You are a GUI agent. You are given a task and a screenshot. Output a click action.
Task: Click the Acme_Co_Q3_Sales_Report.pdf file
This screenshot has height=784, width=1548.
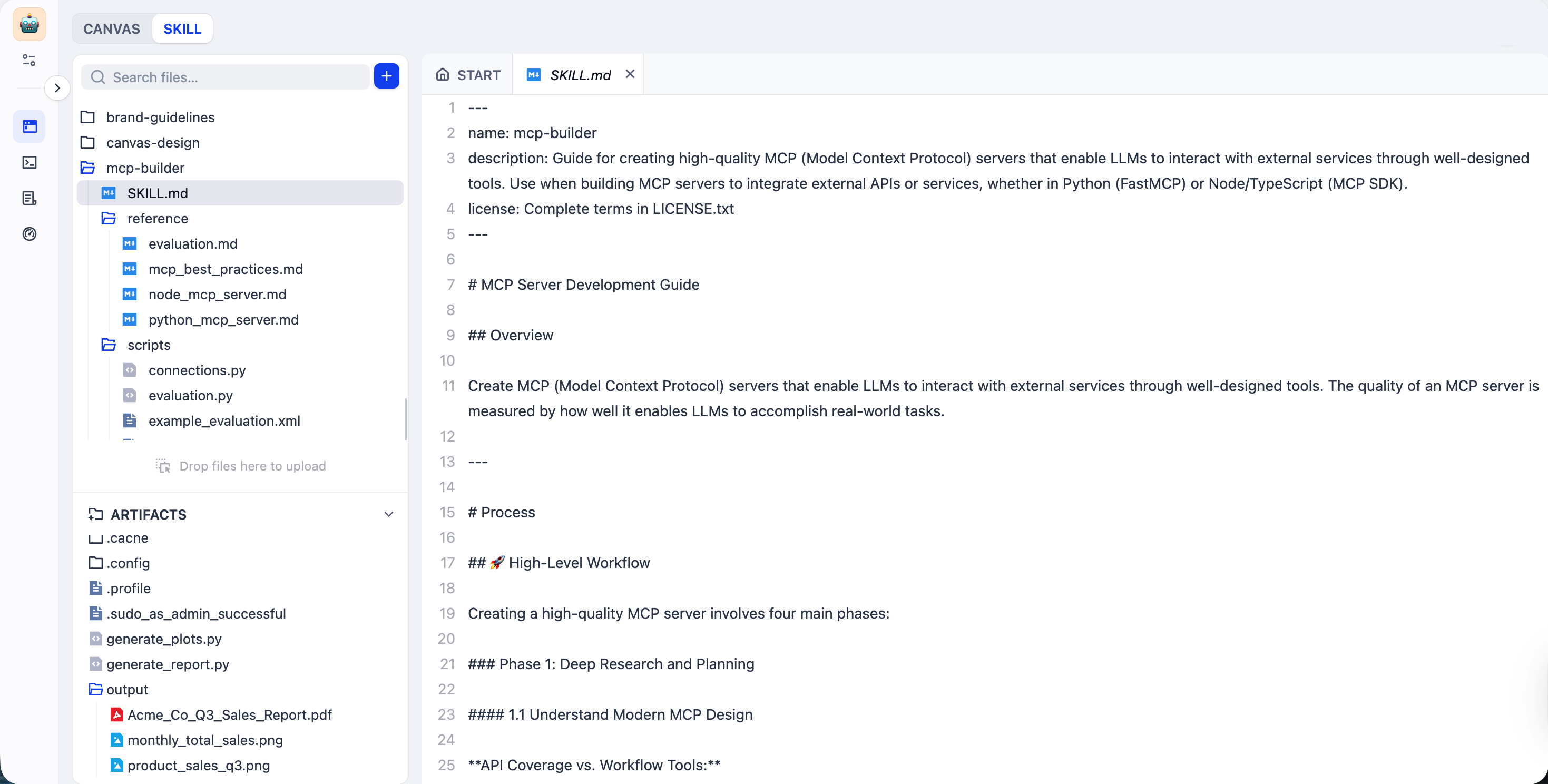(229, 714)
